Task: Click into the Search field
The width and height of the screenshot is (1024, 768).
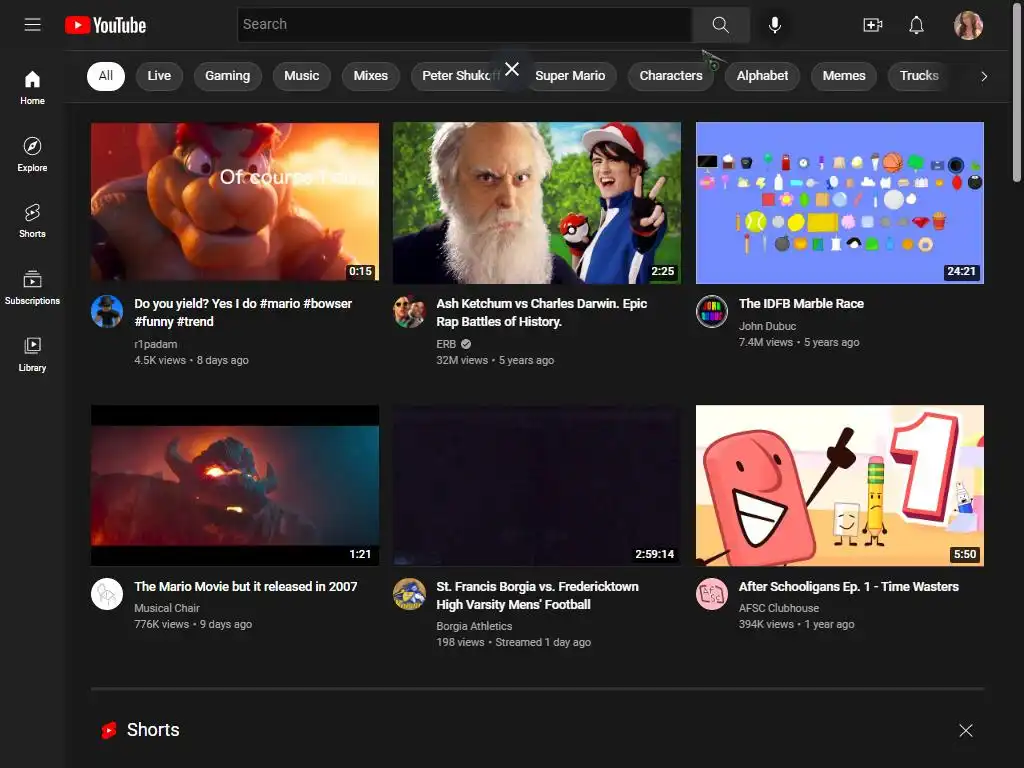Action: click(x=464, y=25)
